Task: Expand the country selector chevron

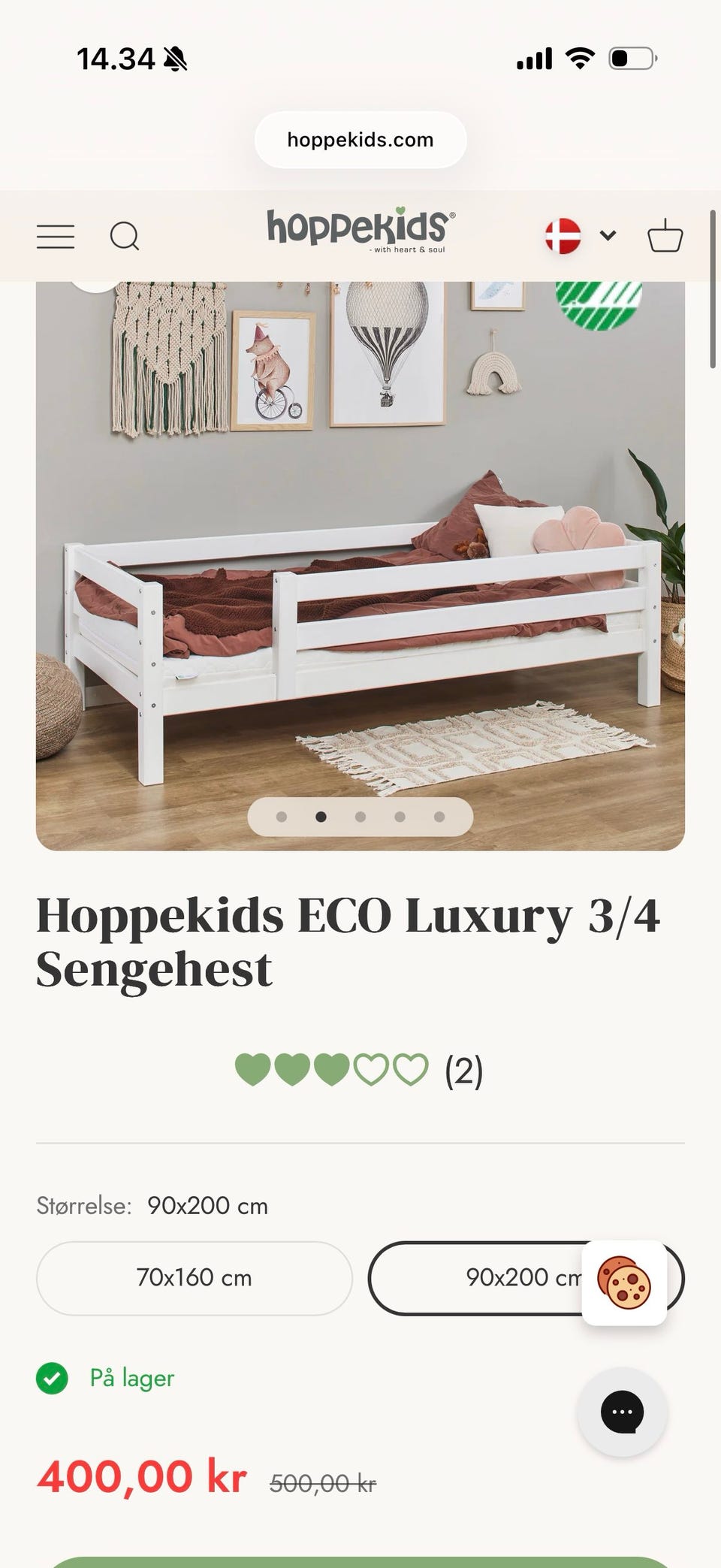Action: [x=608, y=235]
